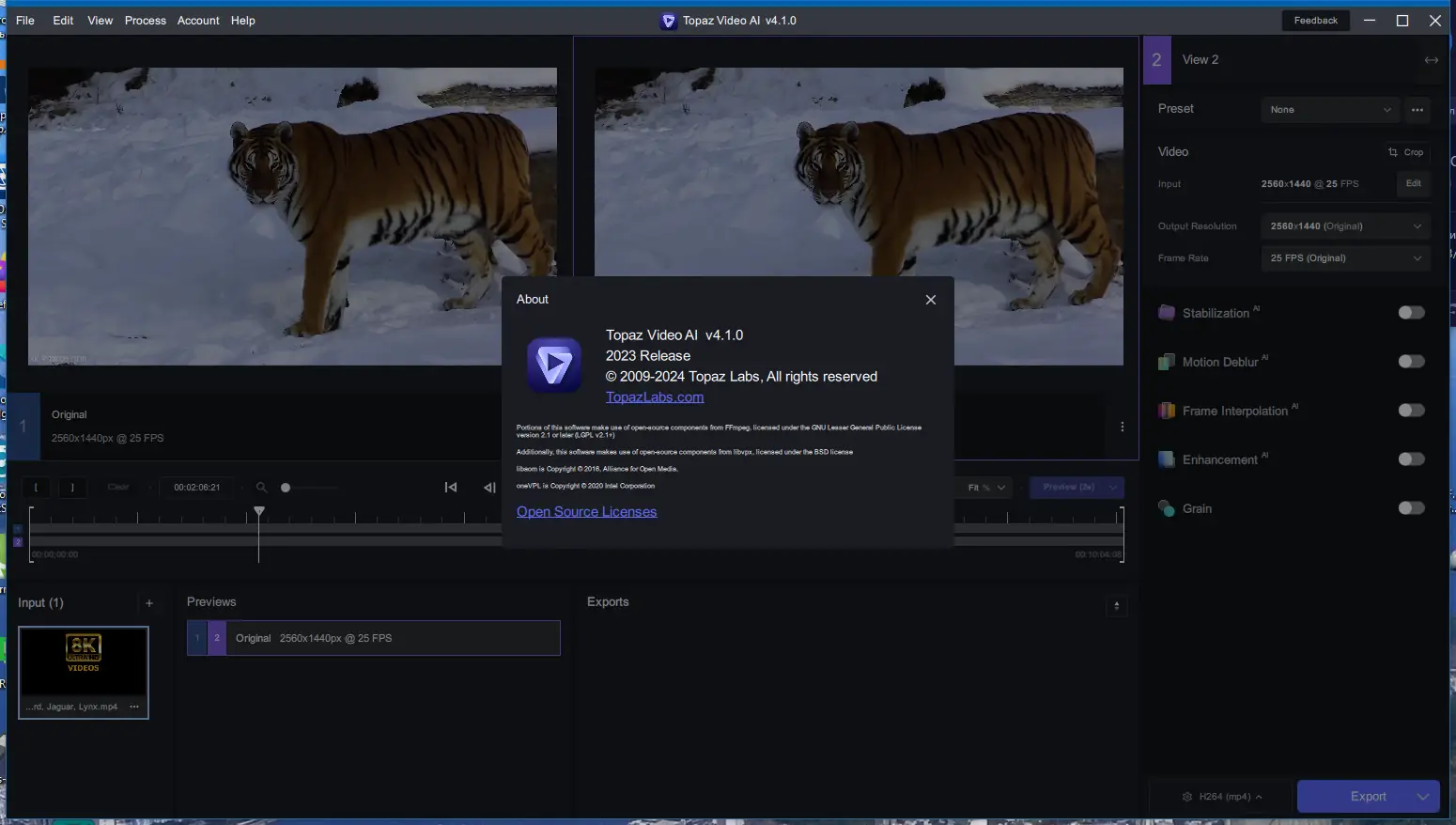This screenshot has width=1456, height=825.
Task: Open the H264 (mp4) encoder settings
Action: 1221,797
